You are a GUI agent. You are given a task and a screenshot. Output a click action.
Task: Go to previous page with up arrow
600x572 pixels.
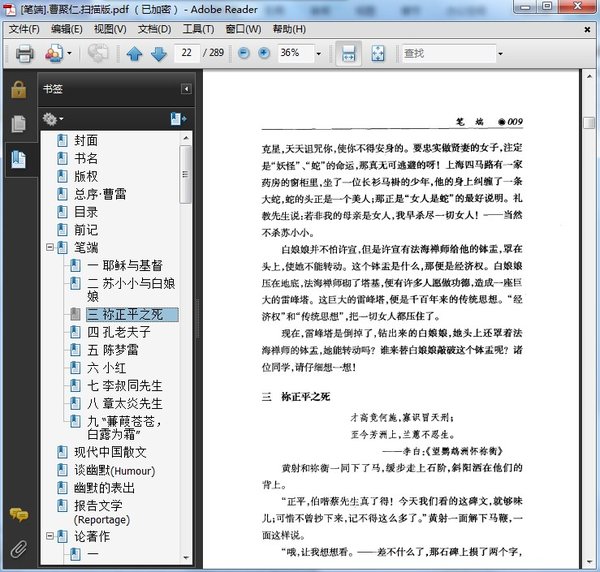tap(135, 53)
